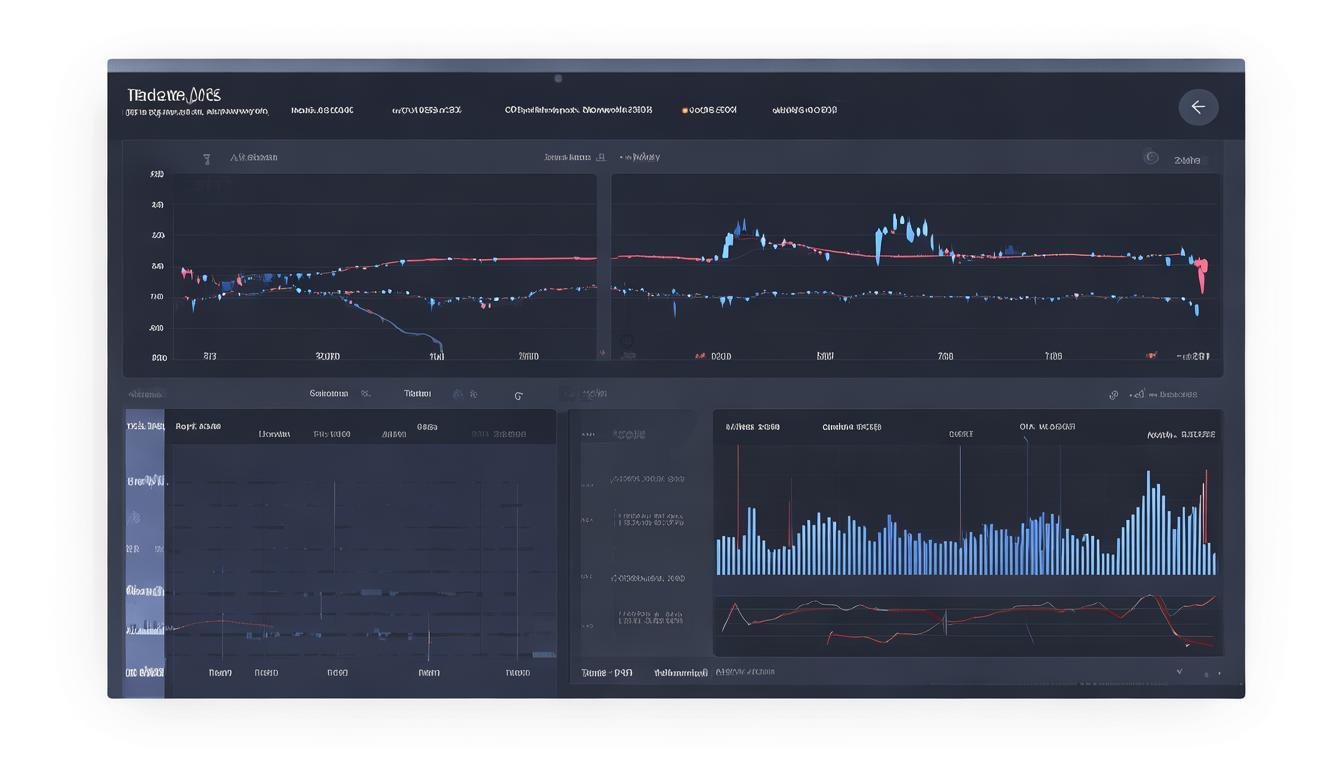Click the filter icon above main chart

pos(207,158)
